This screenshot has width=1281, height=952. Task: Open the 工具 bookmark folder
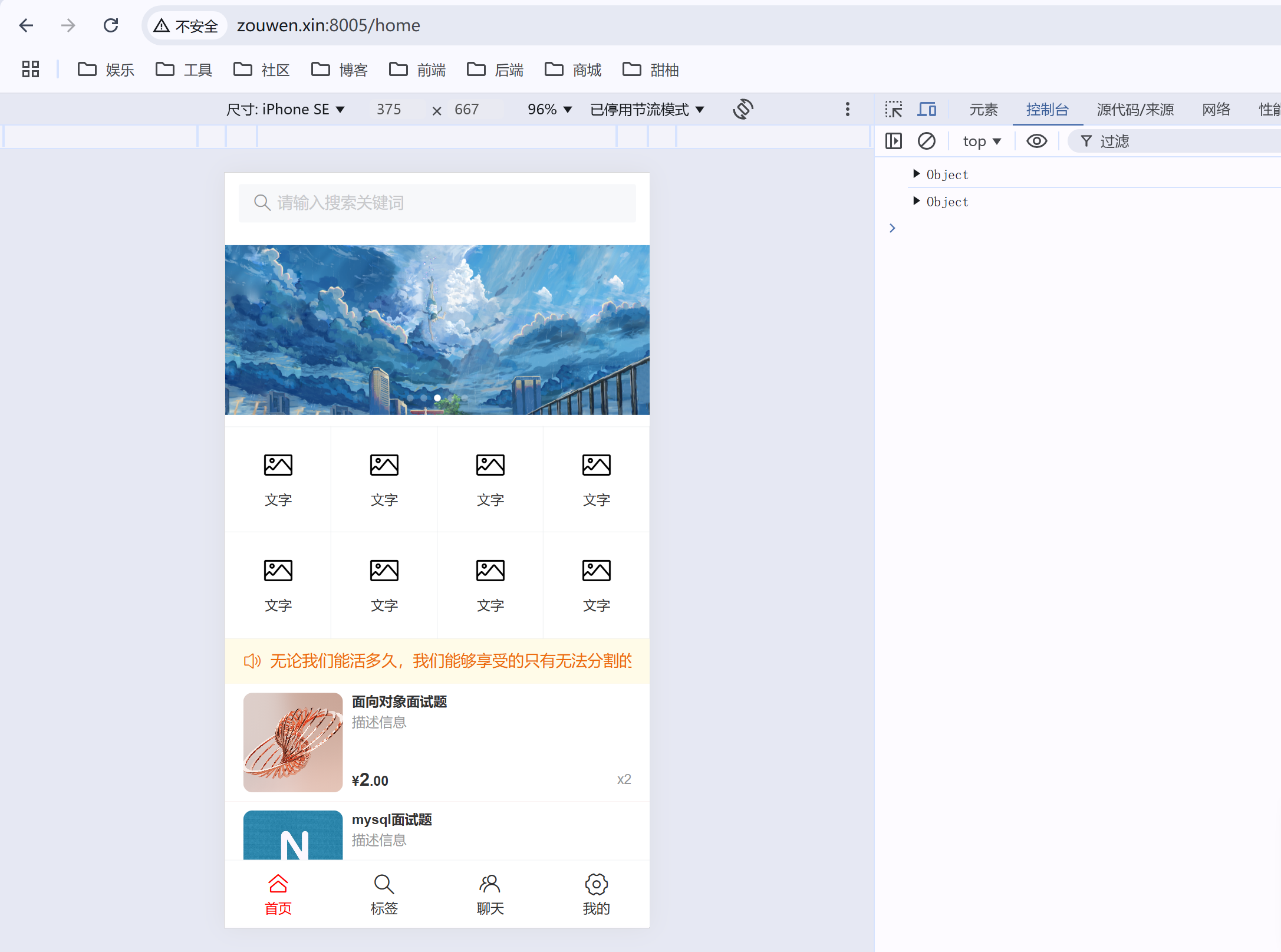pos(184,70)
